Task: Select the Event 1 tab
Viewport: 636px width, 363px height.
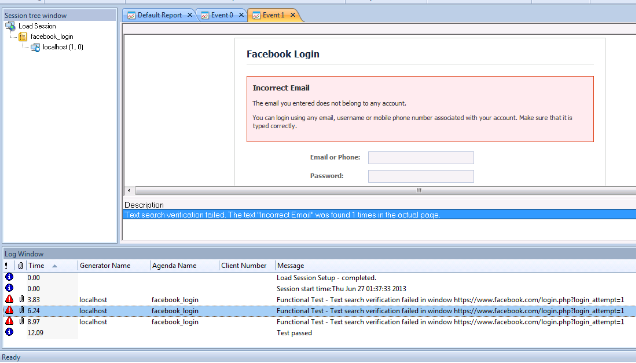Action: [273, 15]
